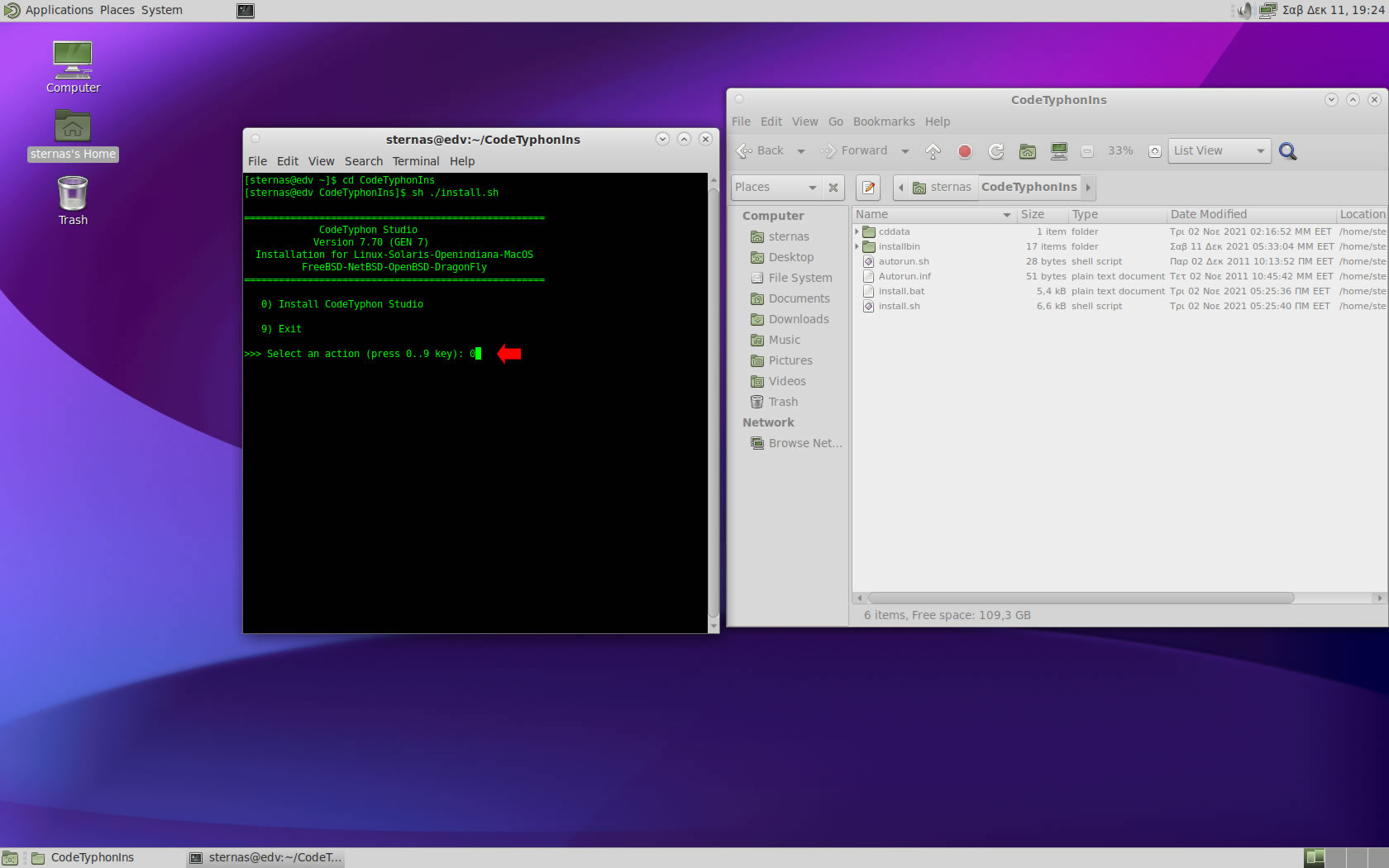Select sternas's Home desktop icon

tap(73, 136)
